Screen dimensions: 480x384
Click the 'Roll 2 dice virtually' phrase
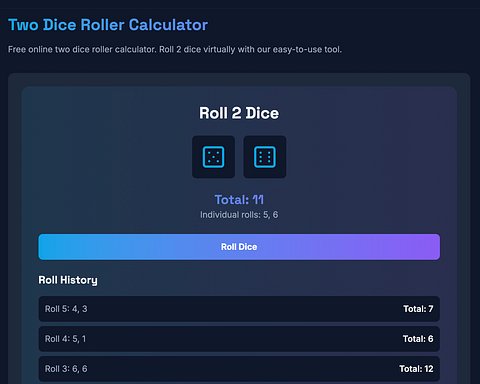coord(197,50)
